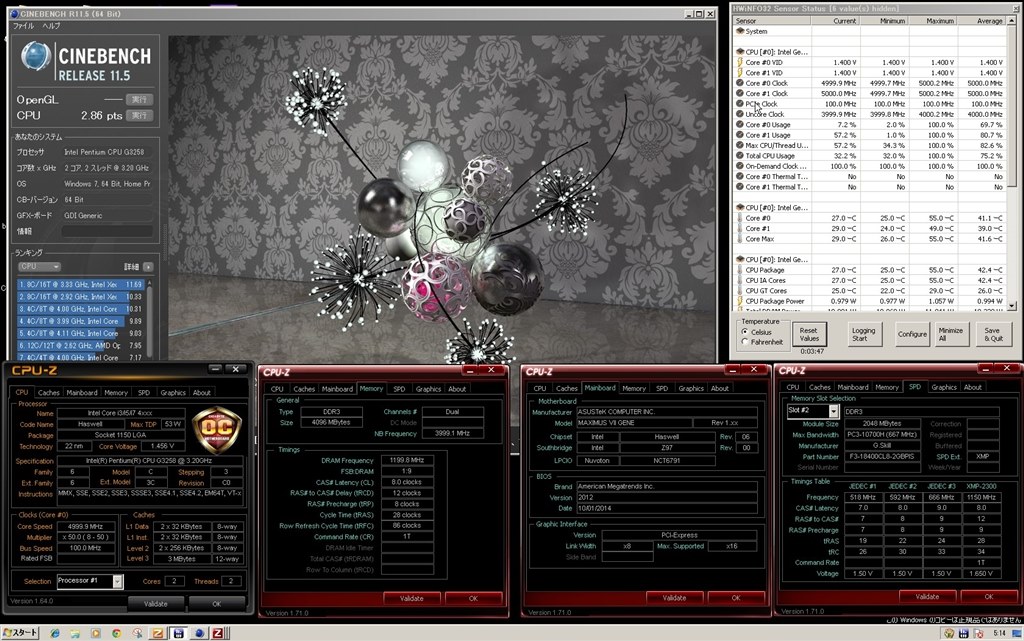
Task: Select ranking entry 6. 12C/12T AMD Opteron
Action: tap(80, 345)
